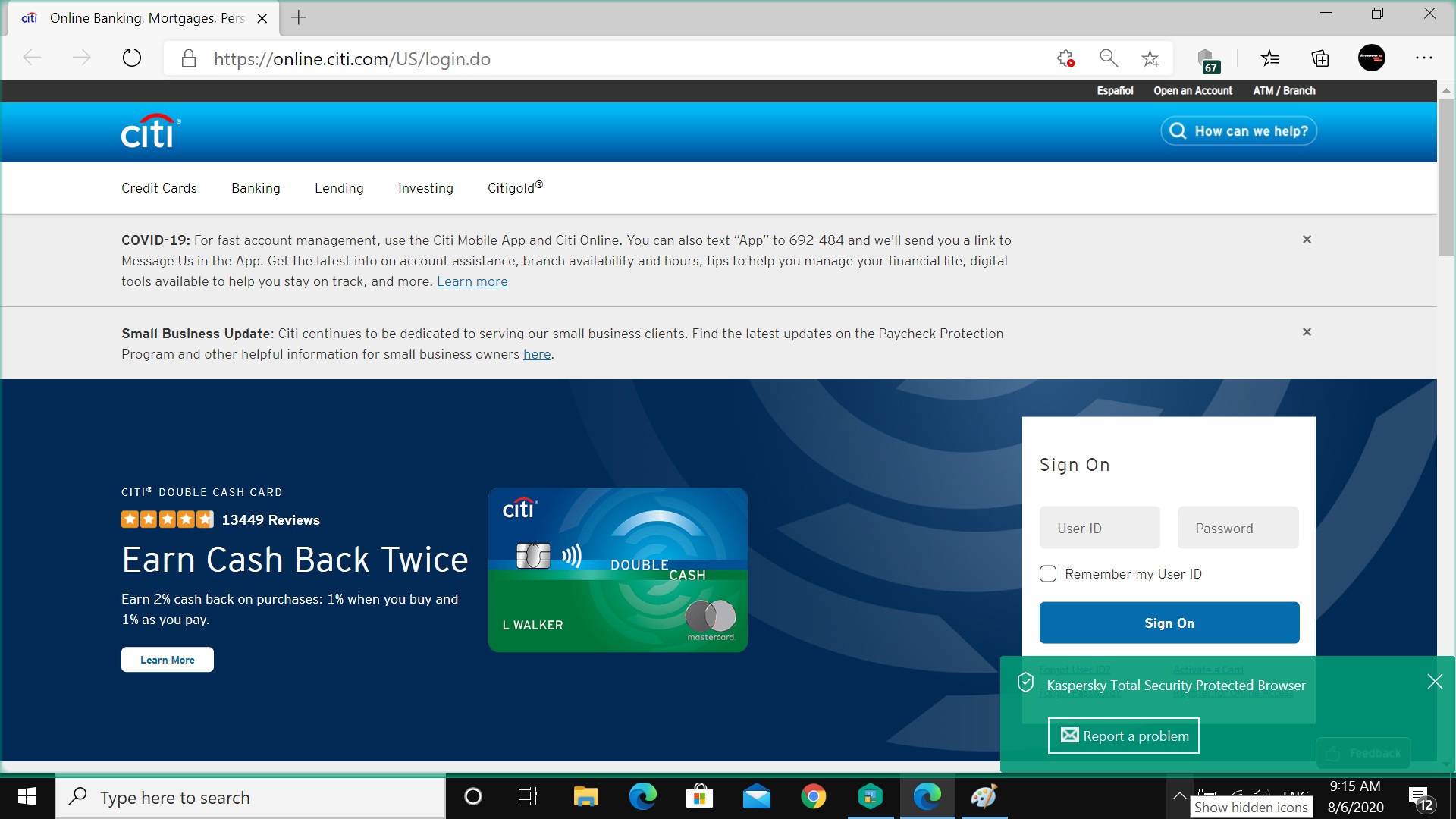Image resolution: width=1456 pixels, height=819 pixels.
Task: Expand the Banking navigation menu
Action: [255, 187]
